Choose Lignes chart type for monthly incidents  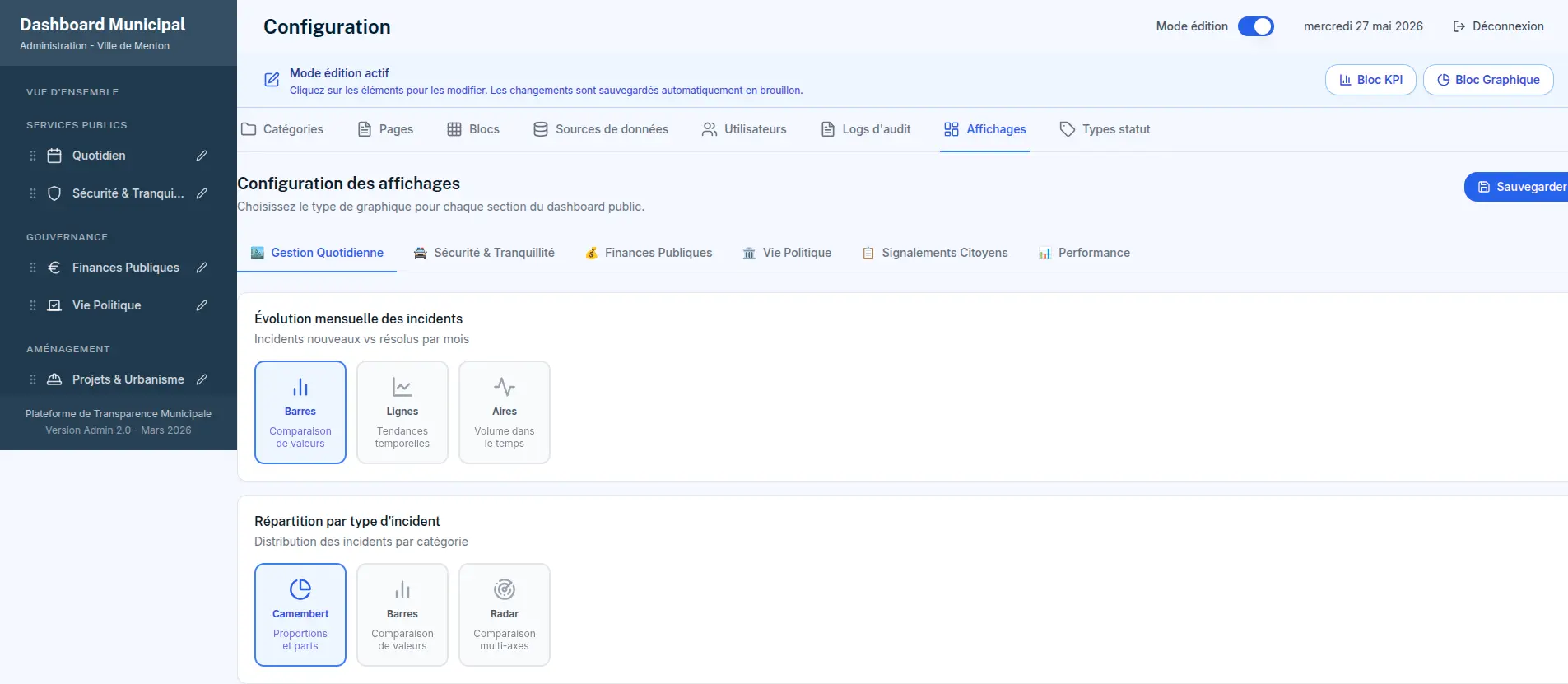coord(402,412)
